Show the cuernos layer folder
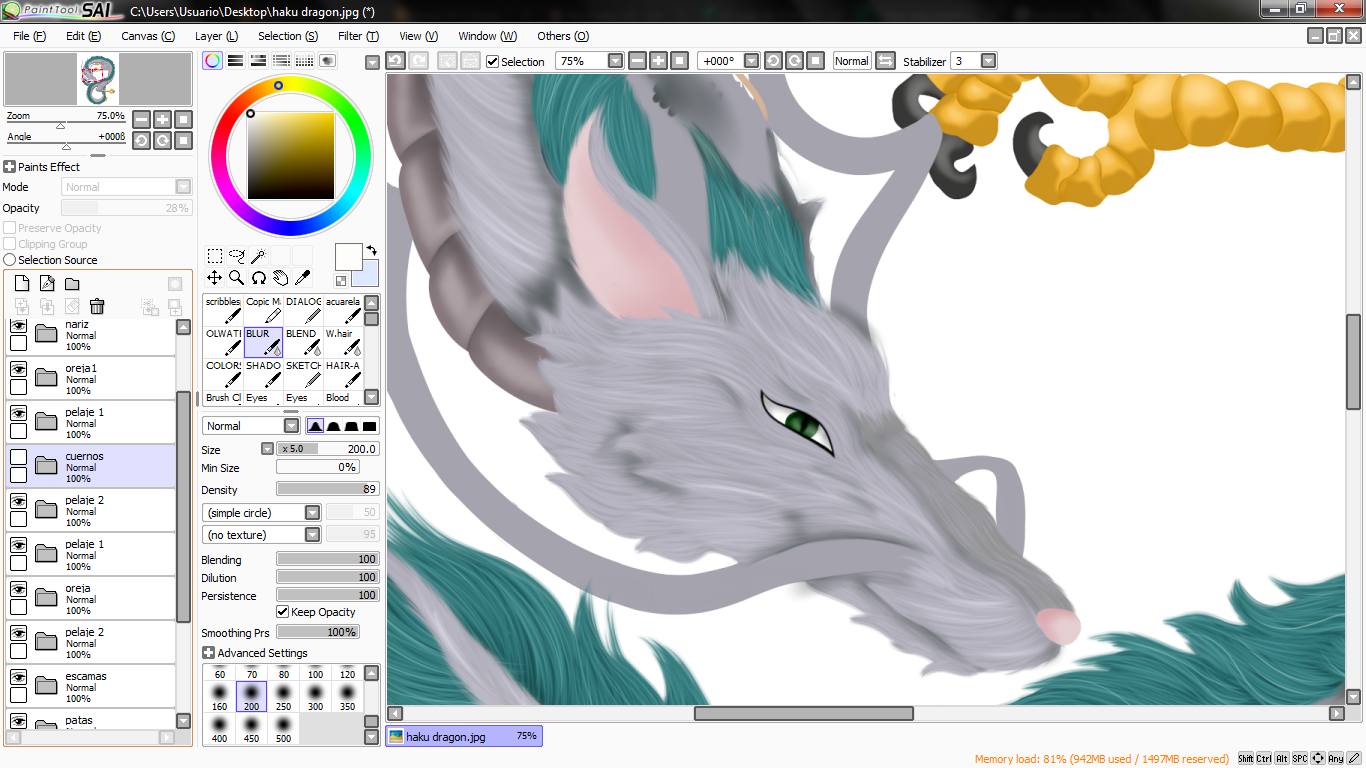 18,457
